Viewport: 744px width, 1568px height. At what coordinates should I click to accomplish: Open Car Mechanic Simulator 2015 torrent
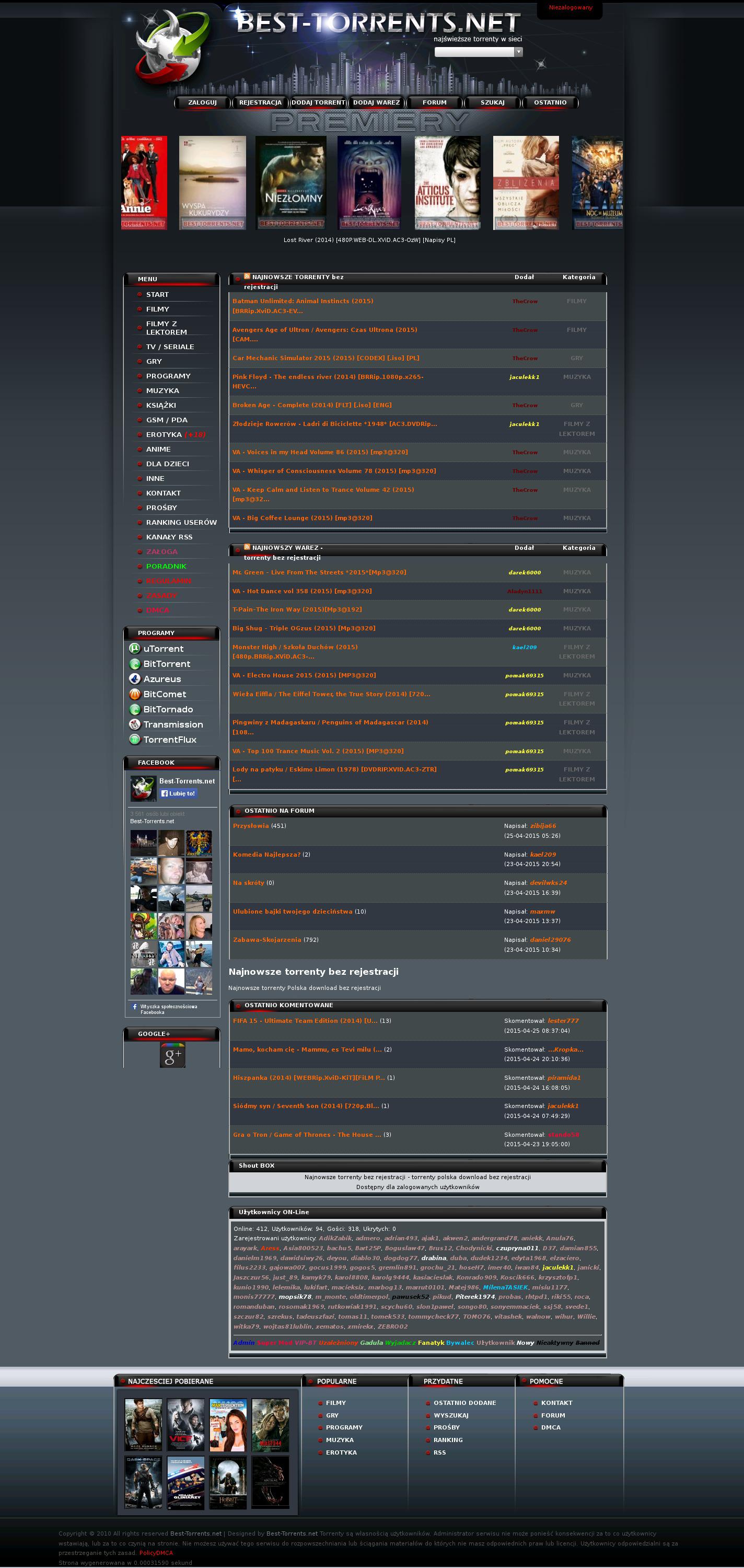[326, 358]
